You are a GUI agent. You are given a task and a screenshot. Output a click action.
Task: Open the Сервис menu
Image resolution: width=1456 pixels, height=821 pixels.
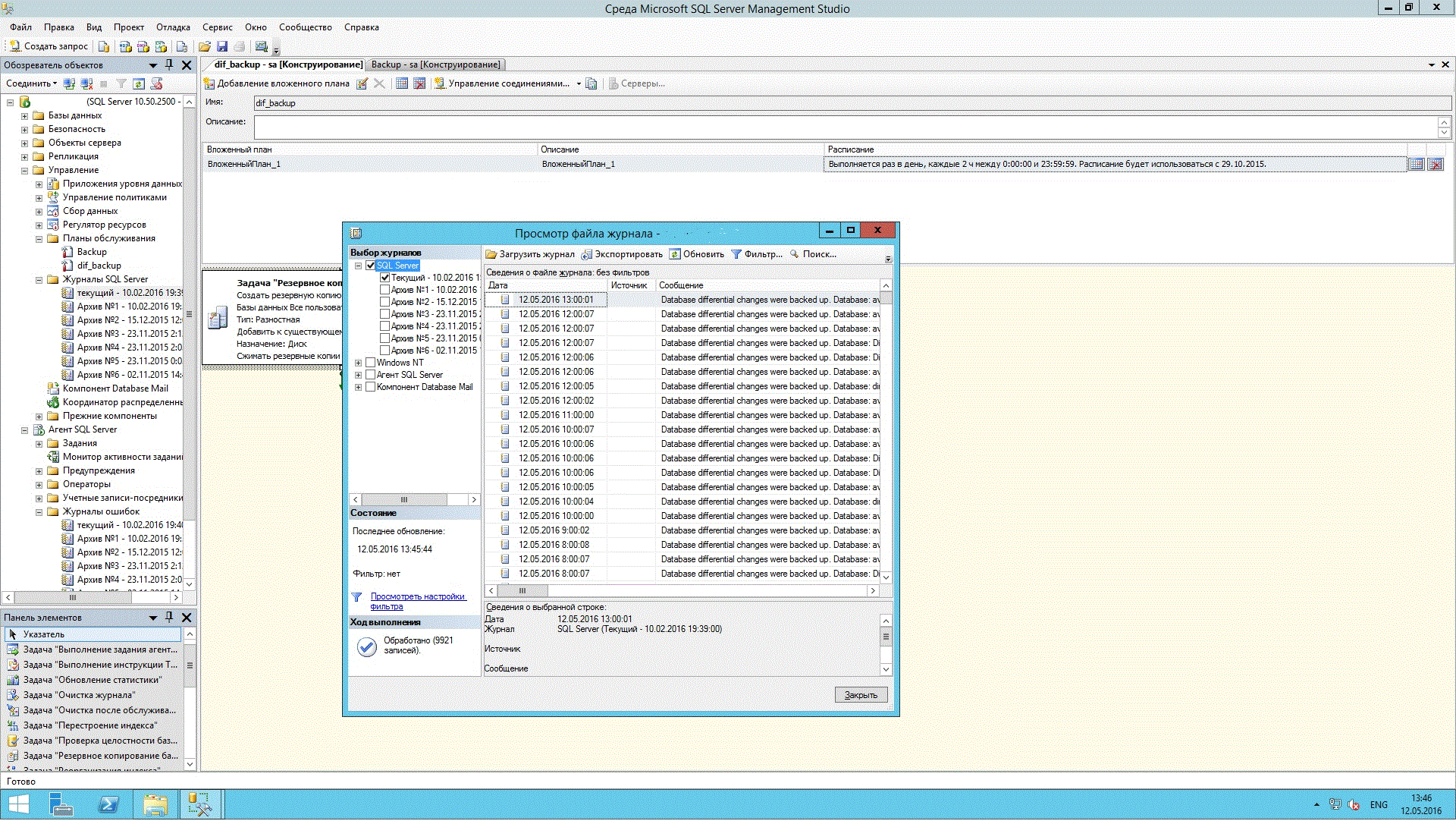[x=218, y=27]
